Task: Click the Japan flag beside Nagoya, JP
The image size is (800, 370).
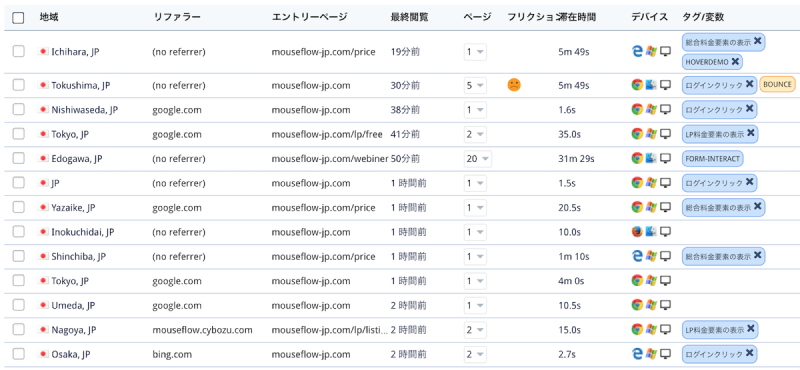Action: [x=44, y=330]
